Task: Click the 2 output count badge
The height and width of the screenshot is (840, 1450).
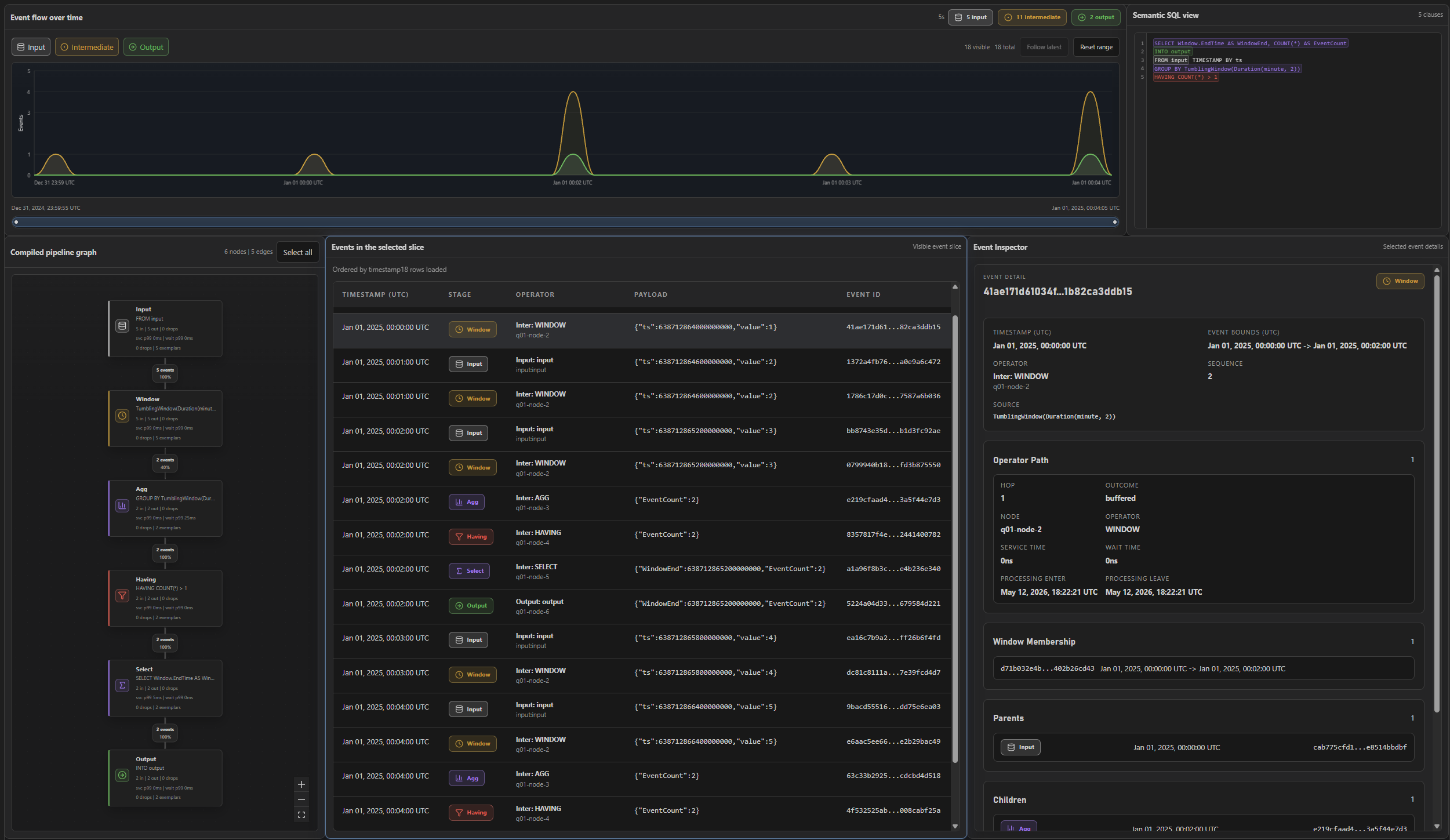Action: click(x=1096, y=17)
